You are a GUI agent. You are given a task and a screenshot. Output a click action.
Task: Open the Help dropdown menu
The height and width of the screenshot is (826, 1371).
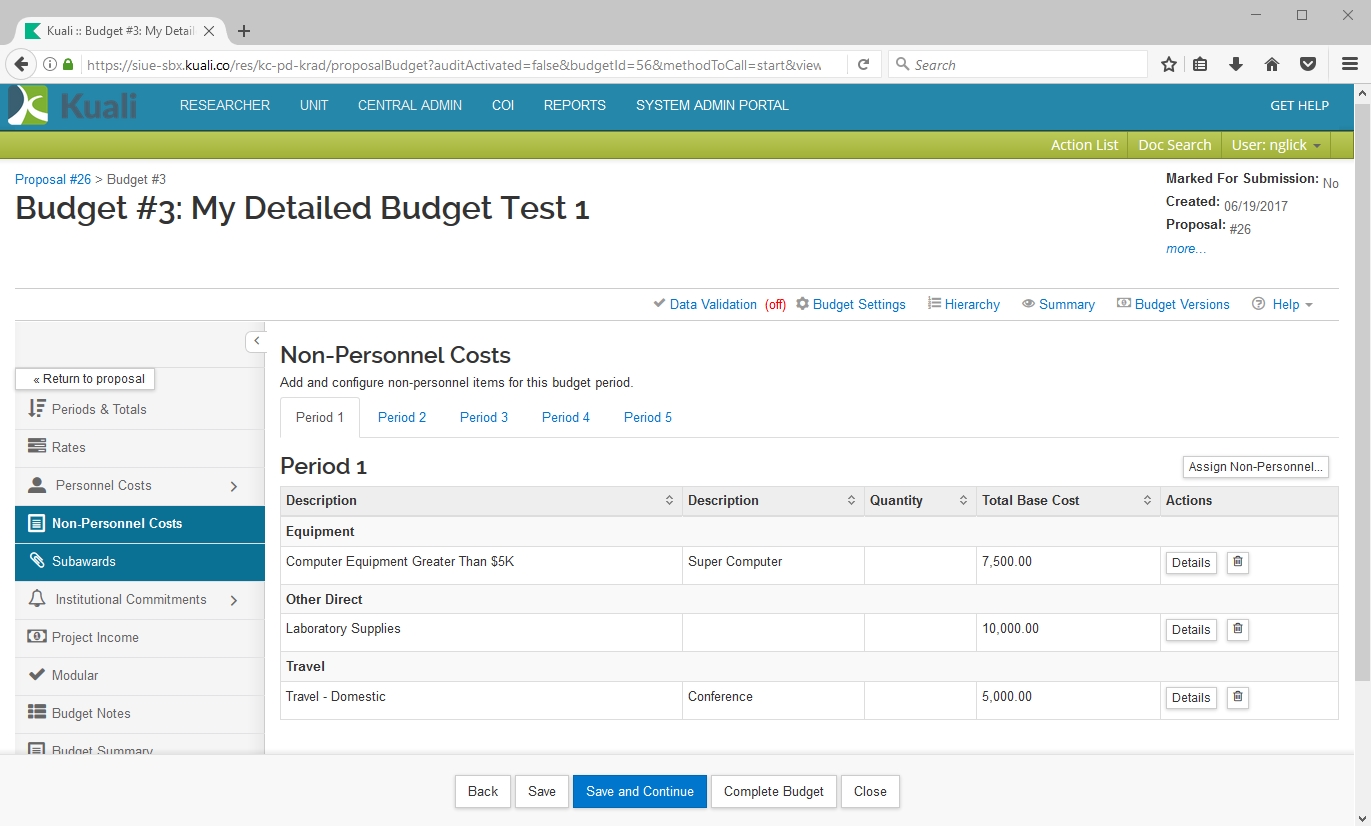[1285, 304]
